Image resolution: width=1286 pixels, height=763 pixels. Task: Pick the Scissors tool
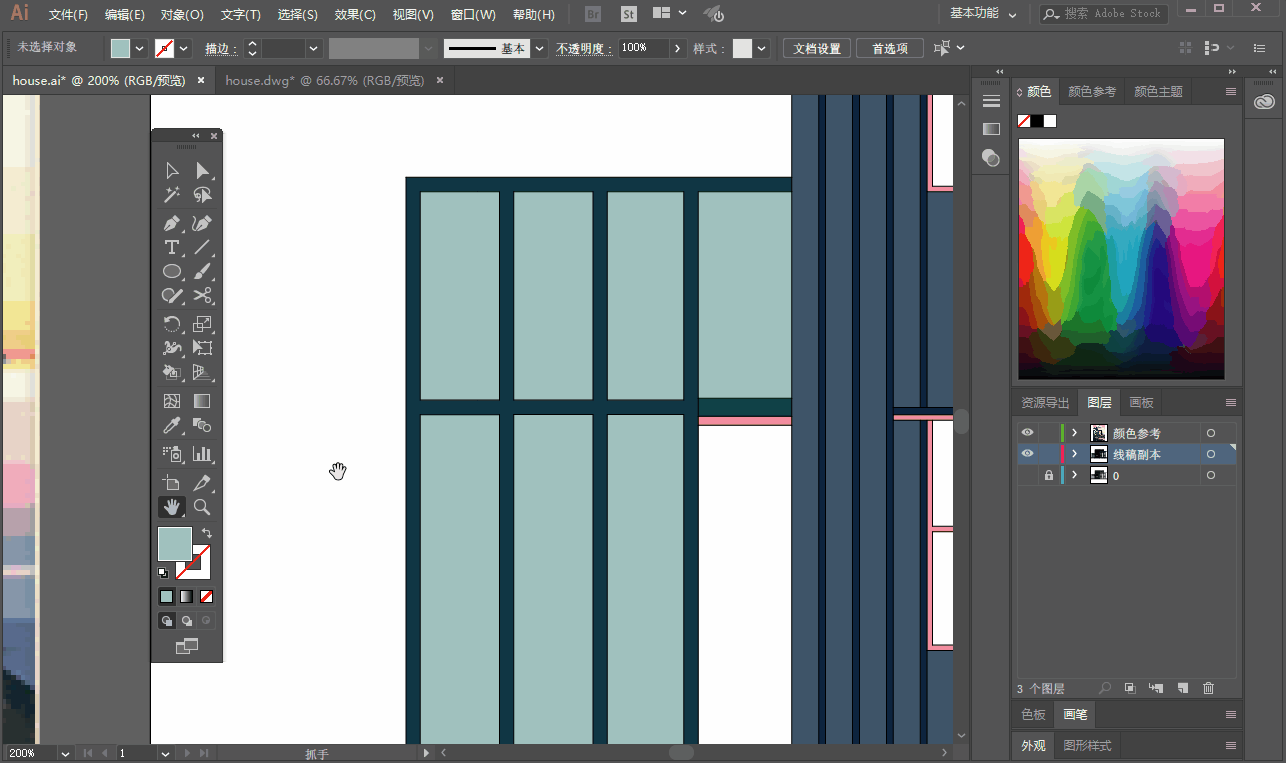pyautogui.click(x=202, y=296)
